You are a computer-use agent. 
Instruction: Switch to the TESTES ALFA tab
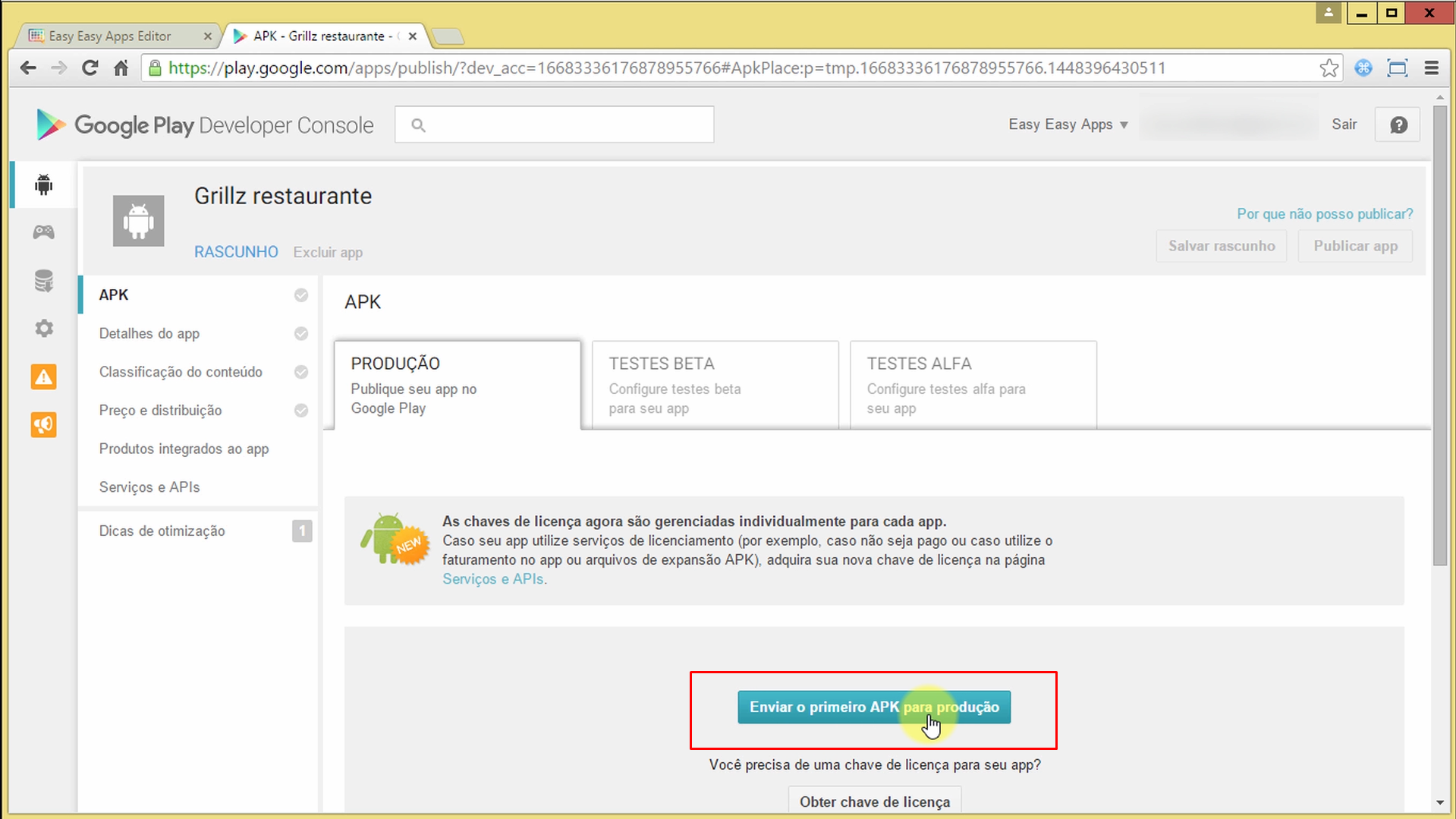(973, 383)
